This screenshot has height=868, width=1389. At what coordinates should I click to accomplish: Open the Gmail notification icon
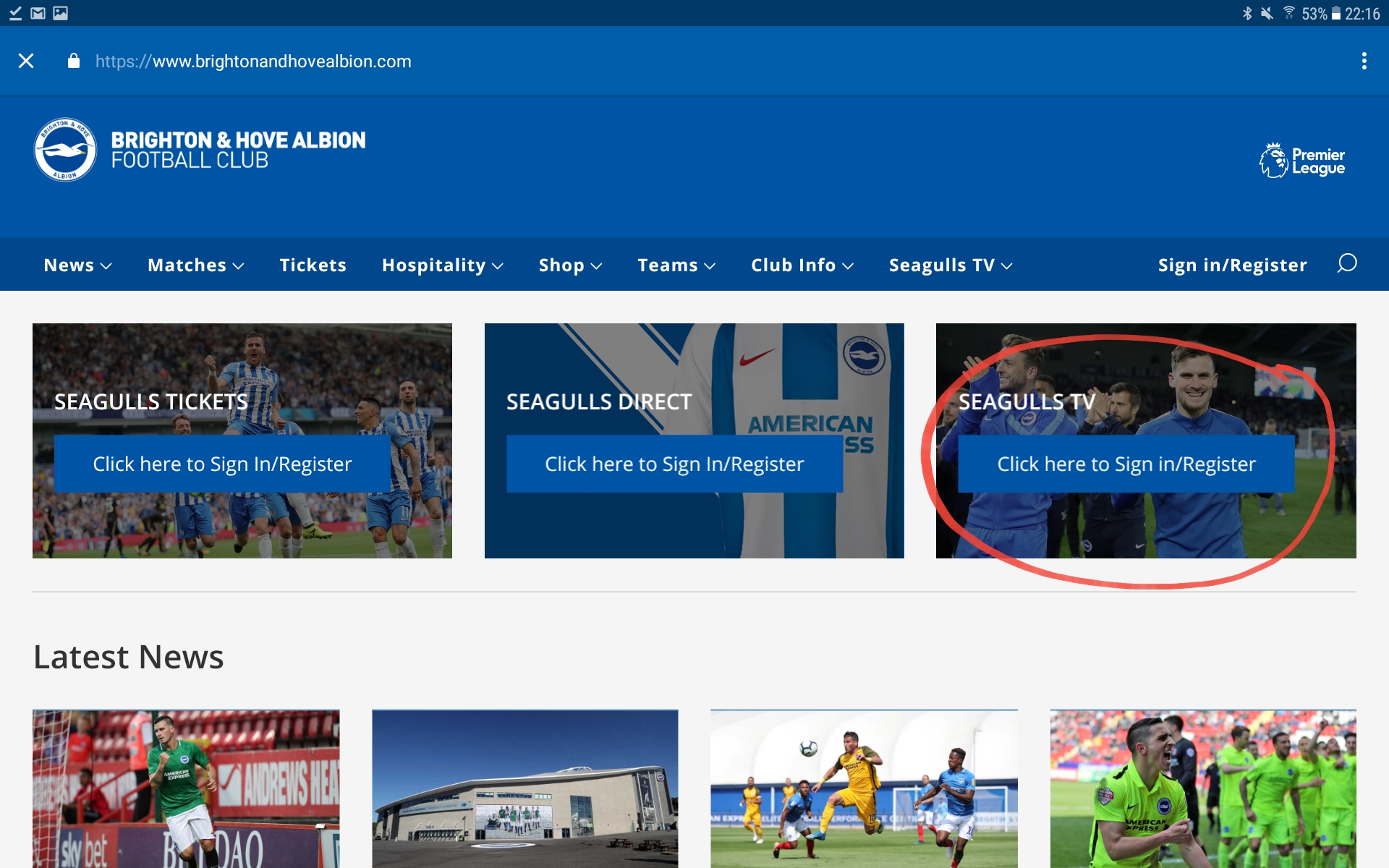click(38, 13)
